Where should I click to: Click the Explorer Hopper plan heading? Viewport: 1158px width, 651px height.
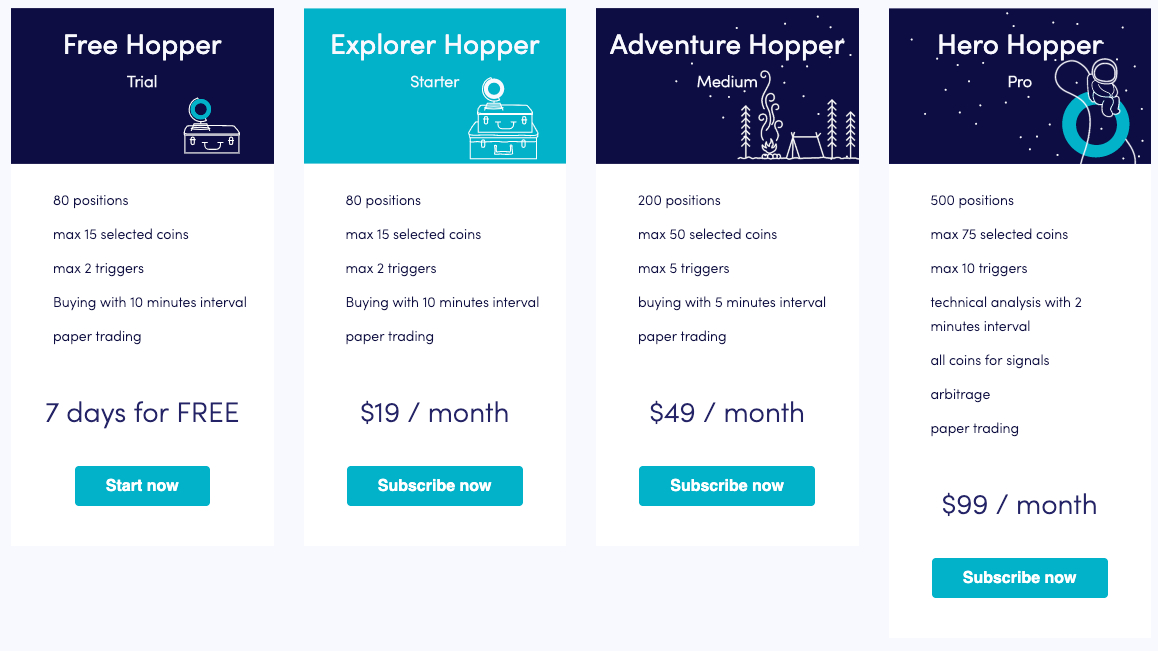click(435, 45)
